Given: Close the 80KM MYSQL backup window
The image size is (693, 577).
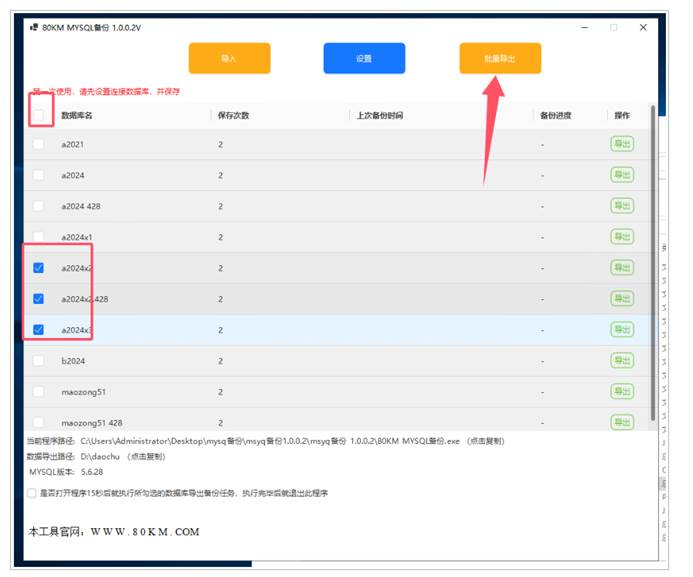Looking at the screenshot, I should tap(643, 27).
